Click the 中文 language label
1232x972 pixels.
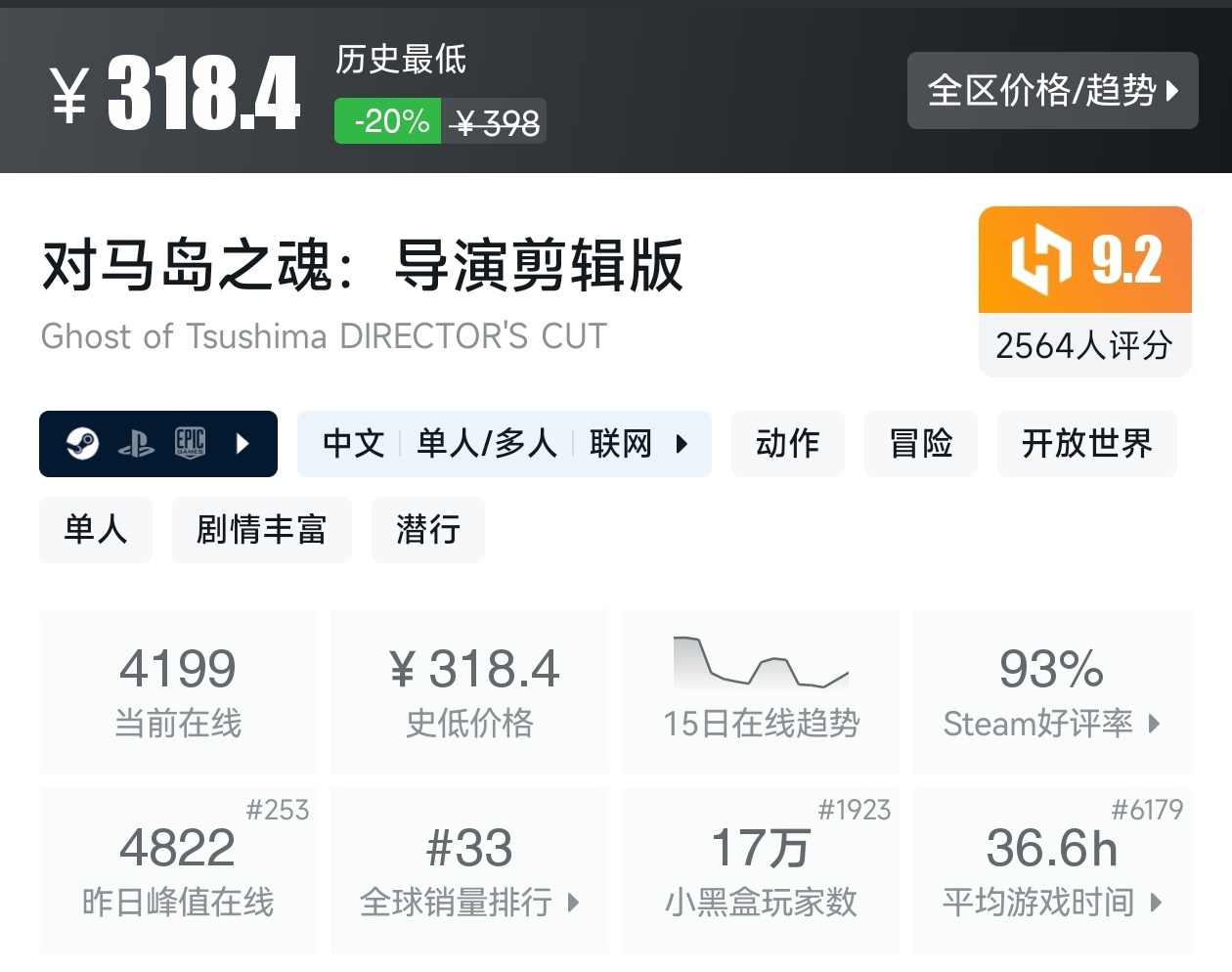354,444
